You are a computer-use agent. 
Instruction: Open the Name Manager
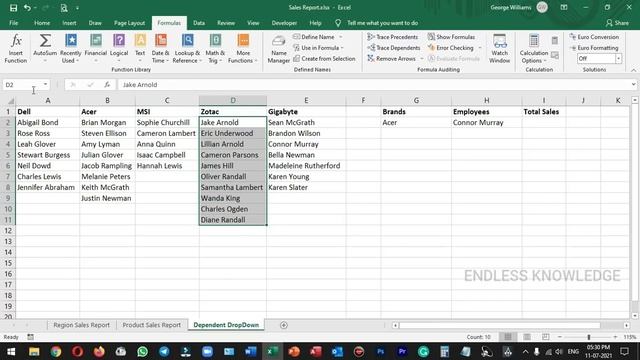point(278,49)
